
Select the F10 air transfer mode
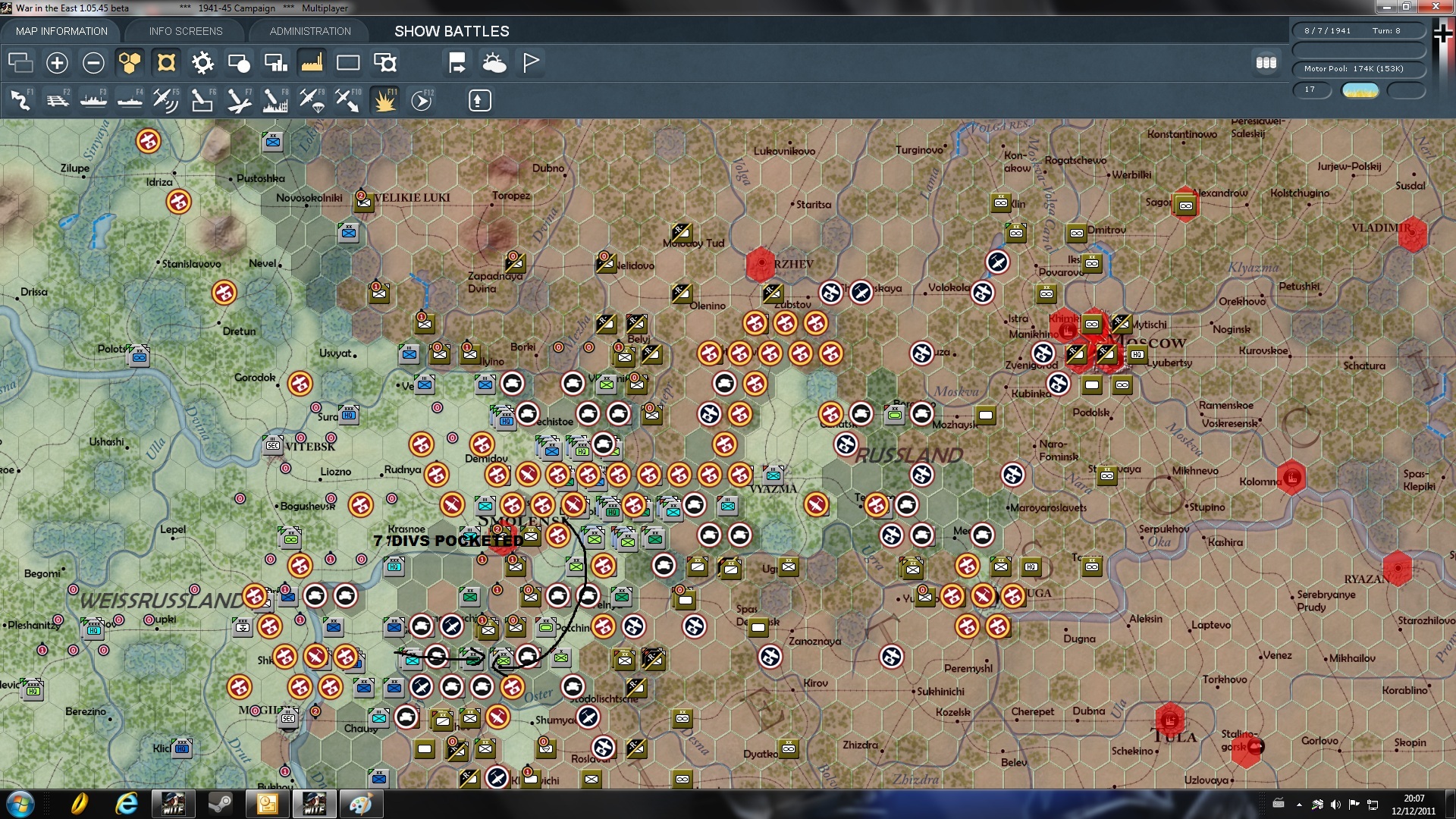coord(348,100)
